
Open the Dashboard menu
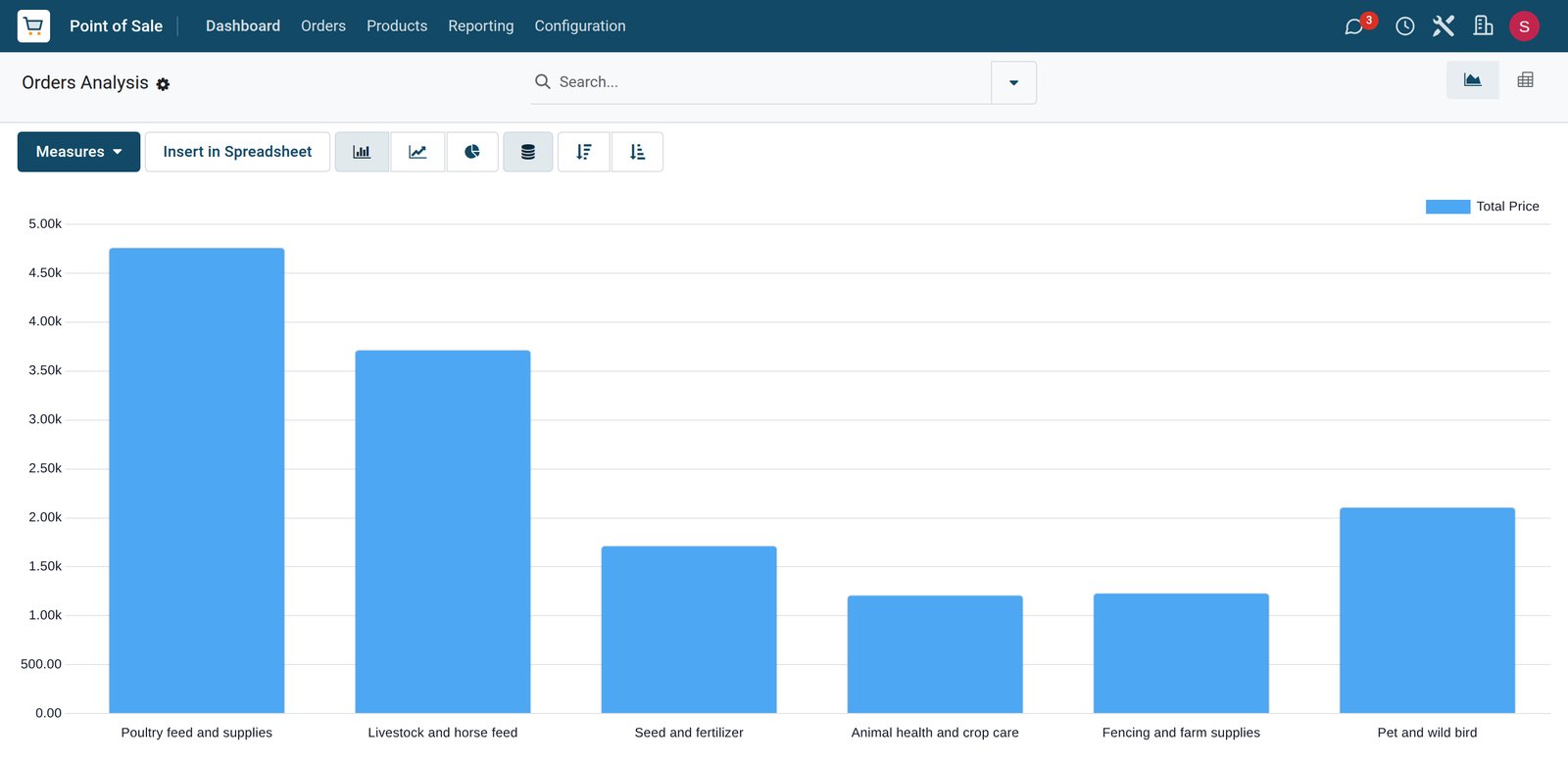click(x=243, y=26)
